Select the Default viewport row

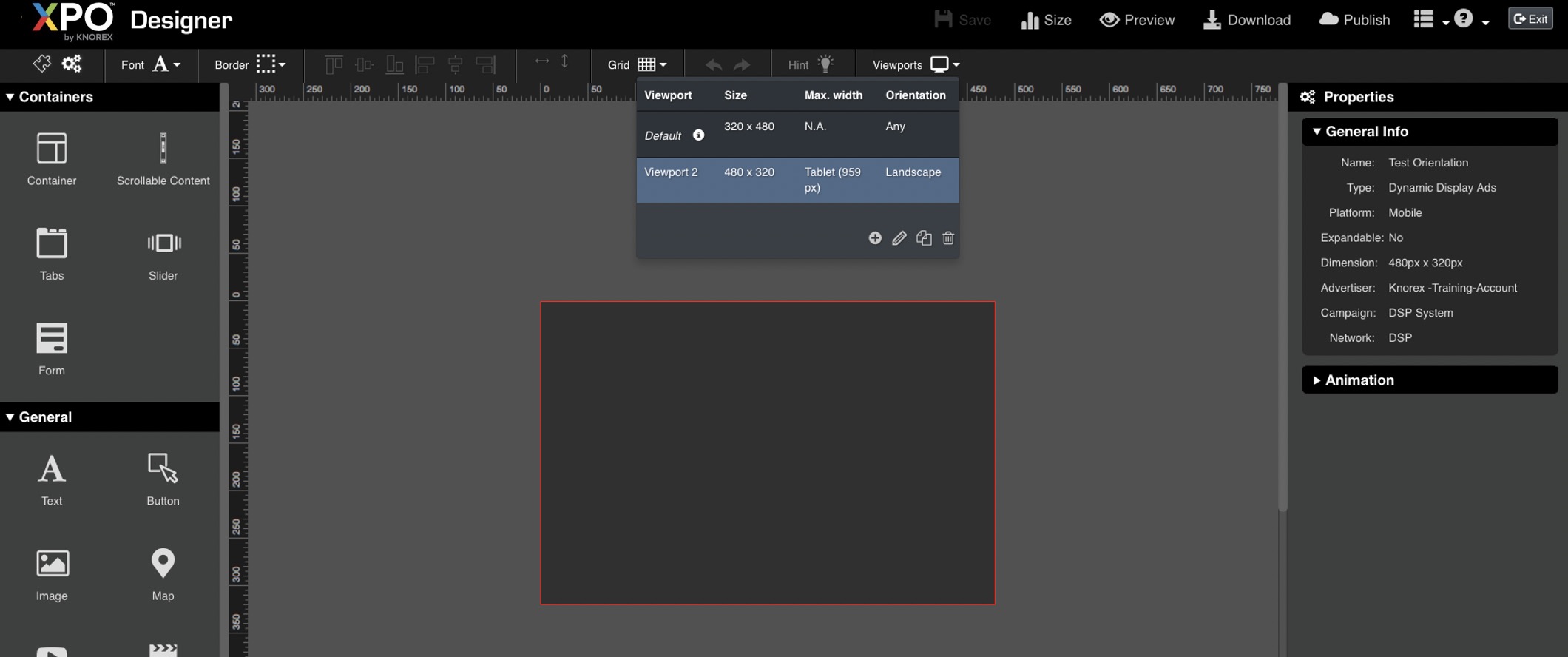click(797, 135)
